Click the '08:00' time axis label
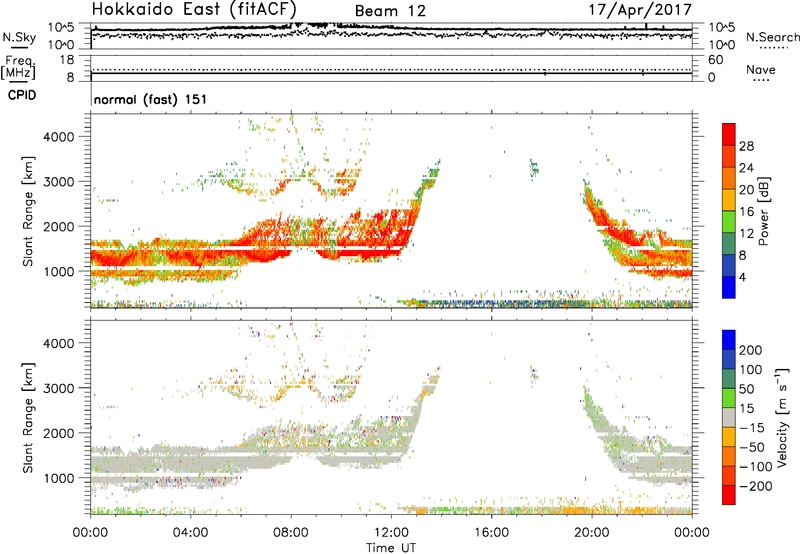 291,533
